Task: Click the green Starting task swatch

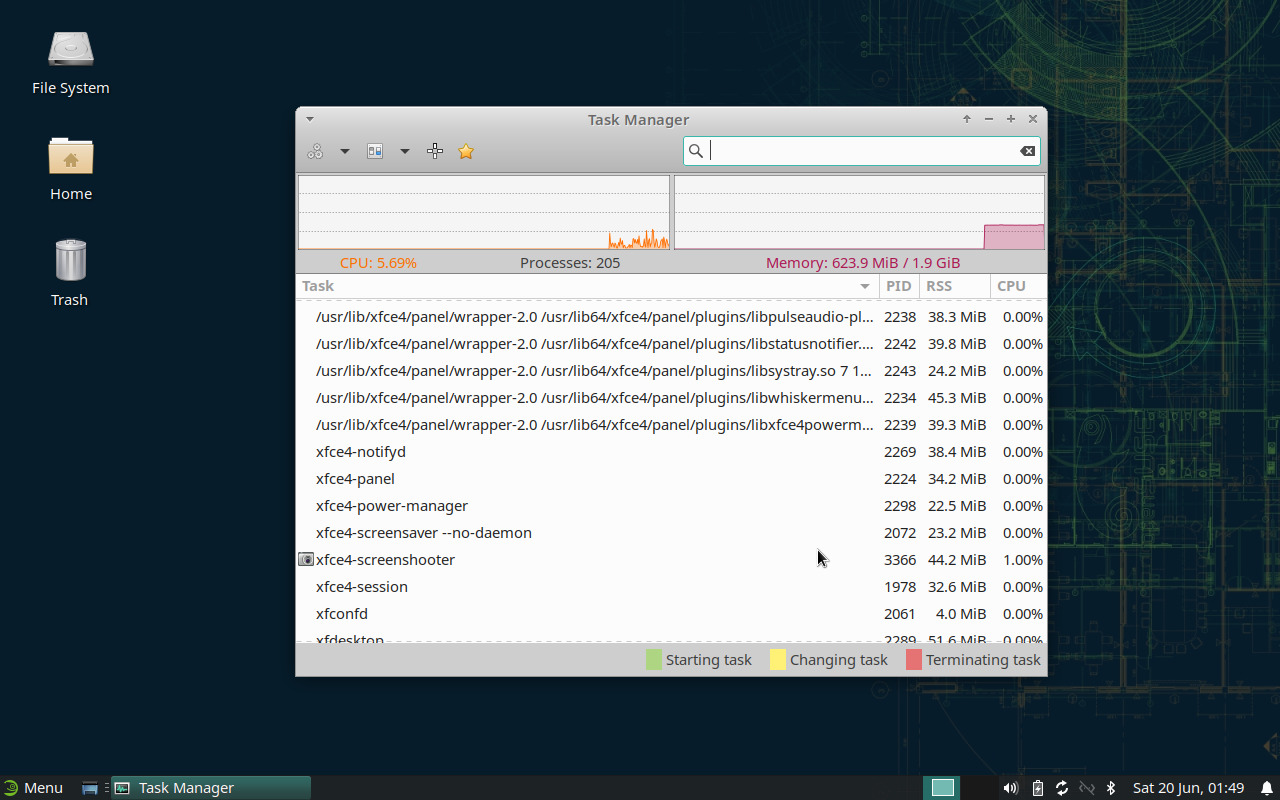Action: click(x=654, y=659)
